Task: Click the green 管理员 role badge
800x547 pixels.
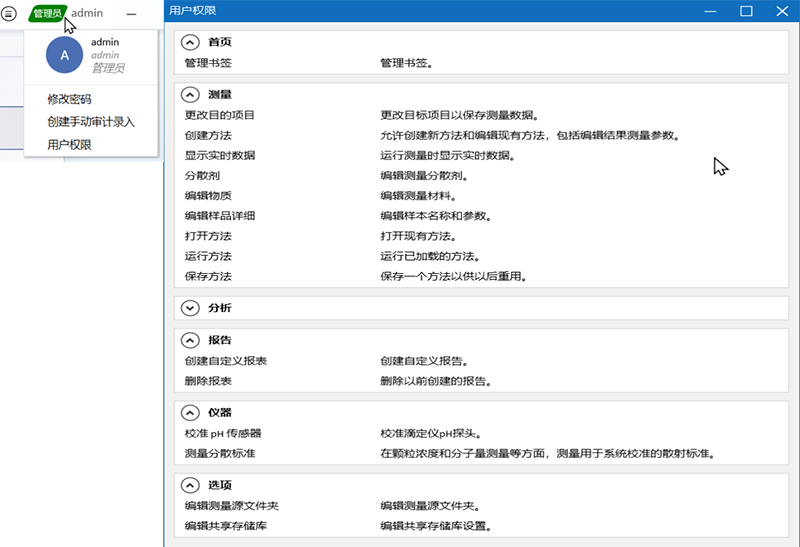Action: coord(47,13)
